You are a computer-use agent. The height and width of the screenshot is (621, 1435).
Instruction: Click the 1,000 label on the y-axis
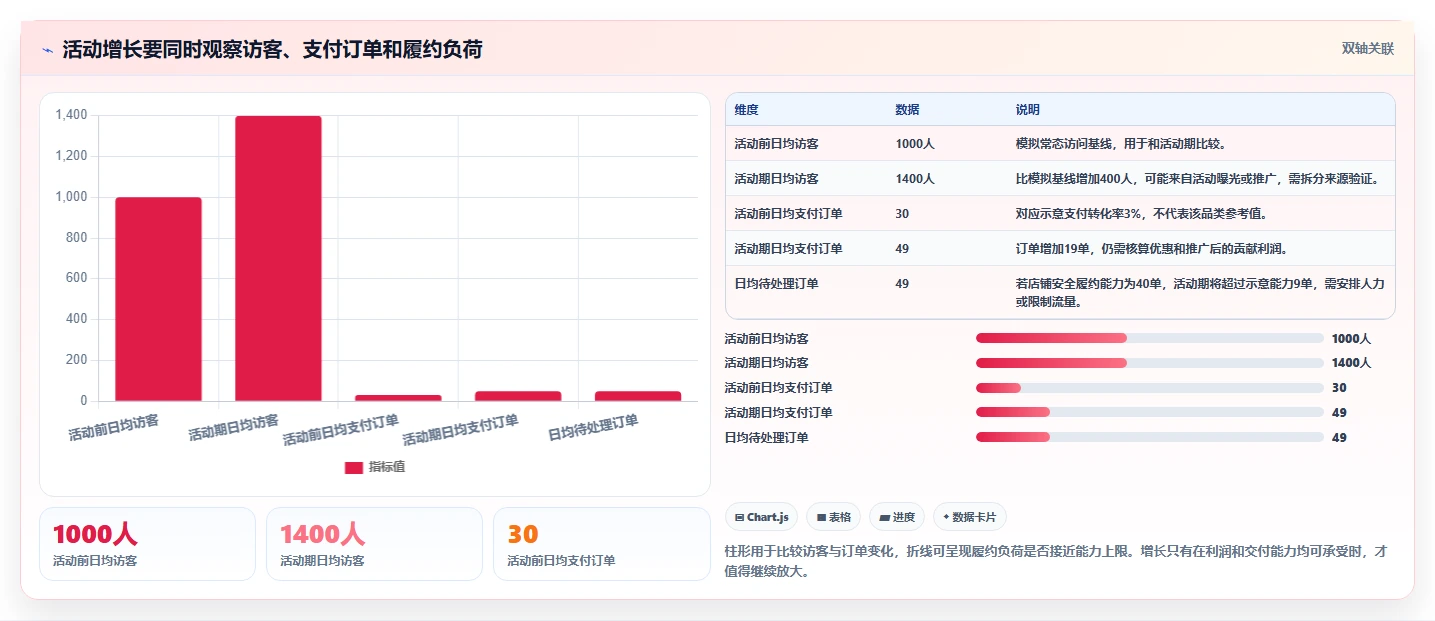point(71,197)
